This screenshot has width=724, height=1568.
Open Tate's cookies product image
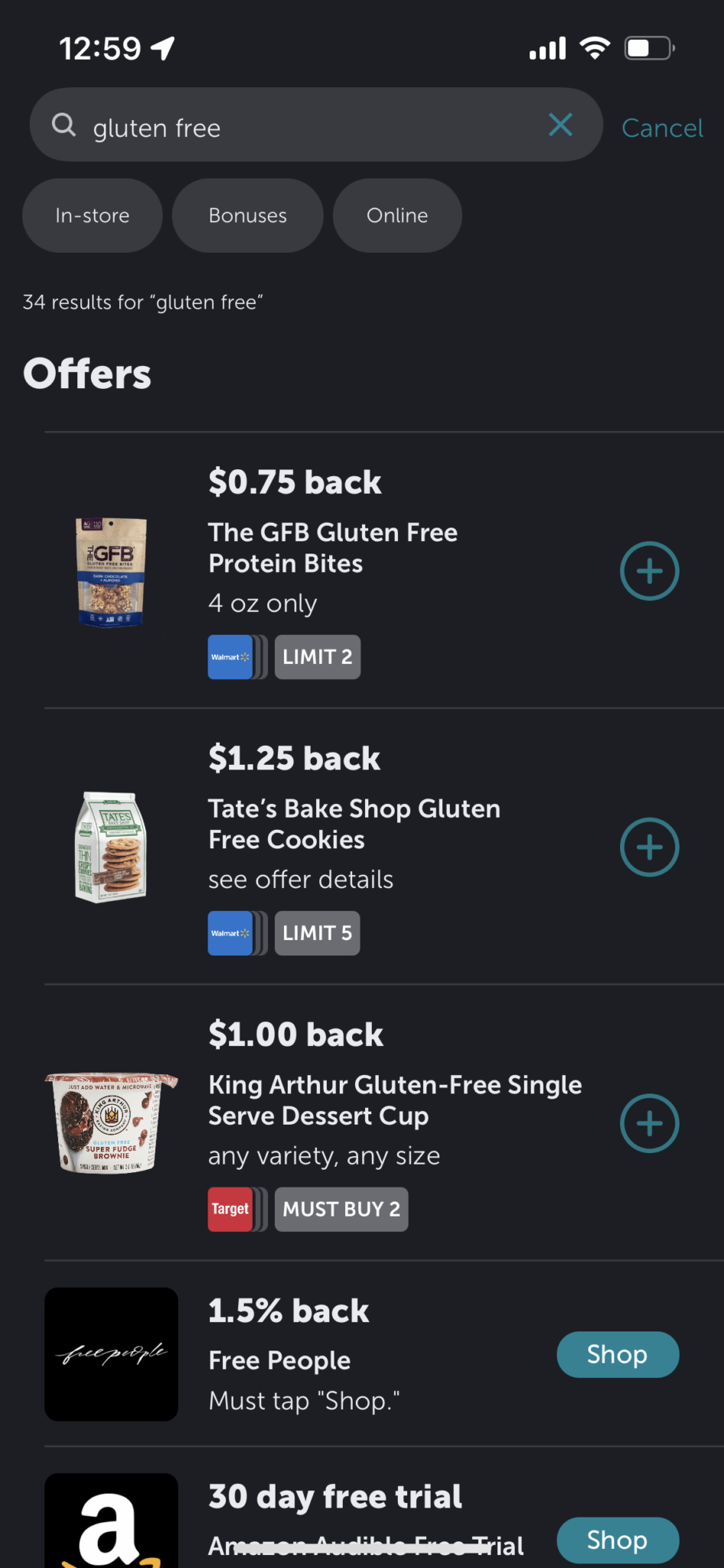coord(112,848)
